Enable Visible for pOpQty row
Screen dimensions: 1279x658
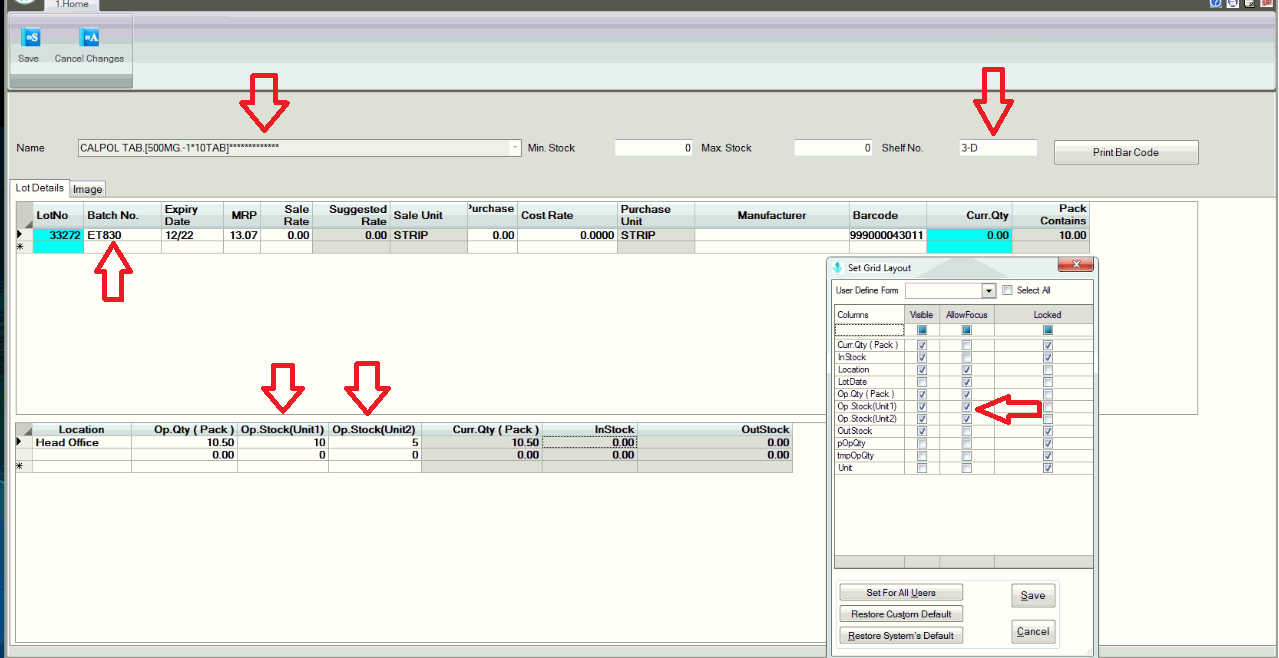922,444
